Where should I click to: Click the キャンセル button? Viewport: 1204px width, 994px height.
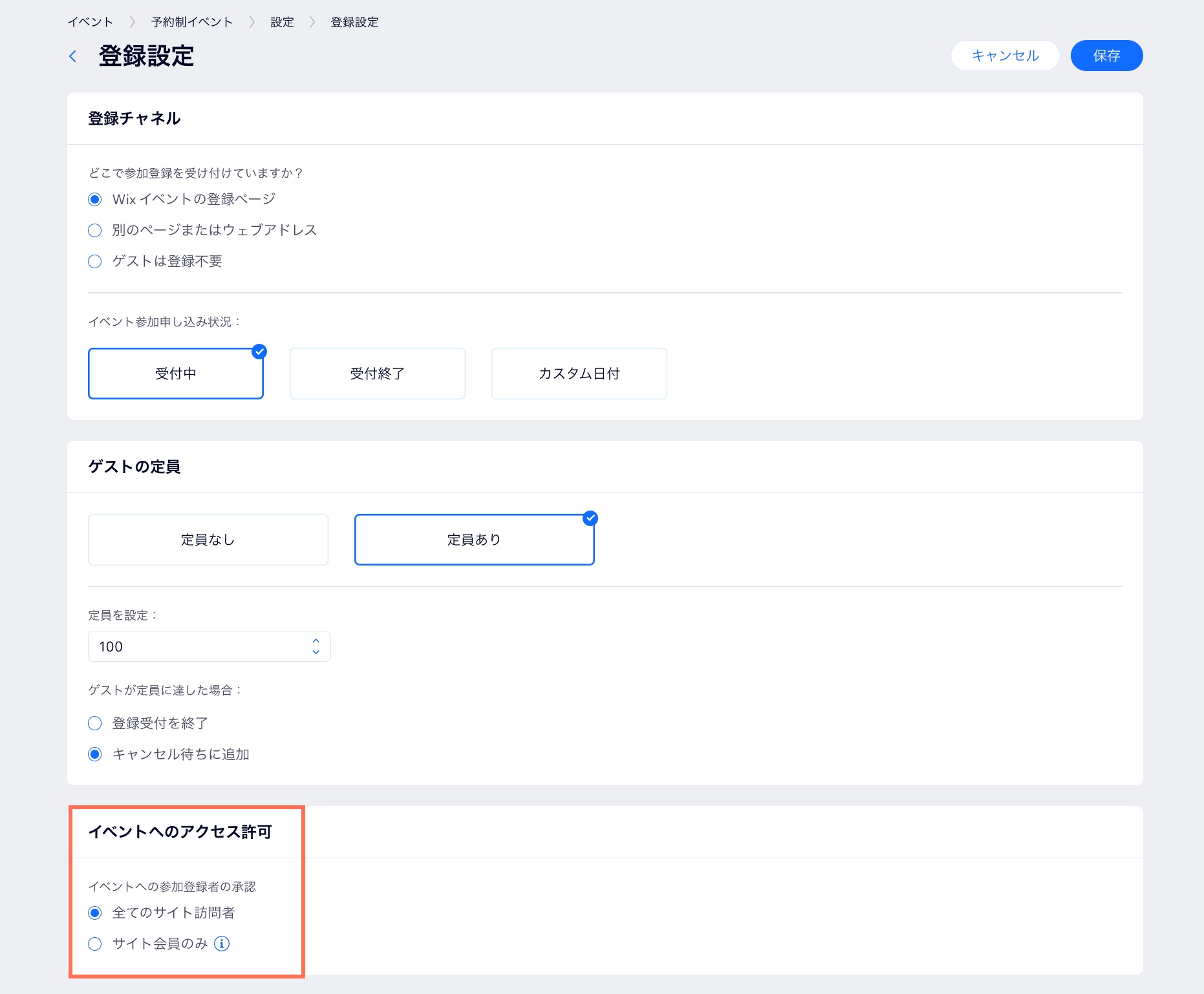pyautogui.click(x=1005, y=56)
